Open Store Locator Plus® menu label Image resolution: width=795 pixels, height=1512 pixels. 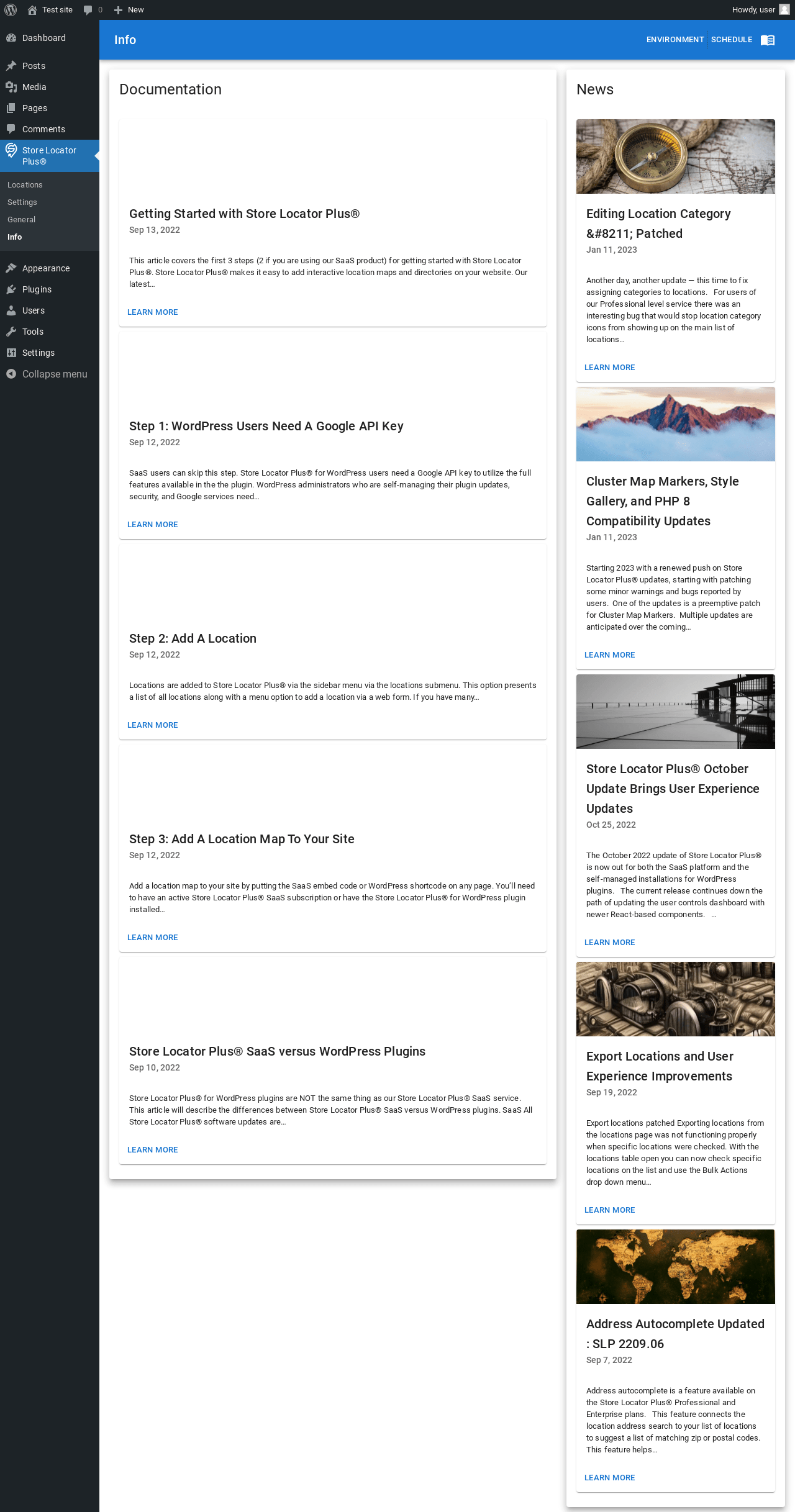coord(49,156)
